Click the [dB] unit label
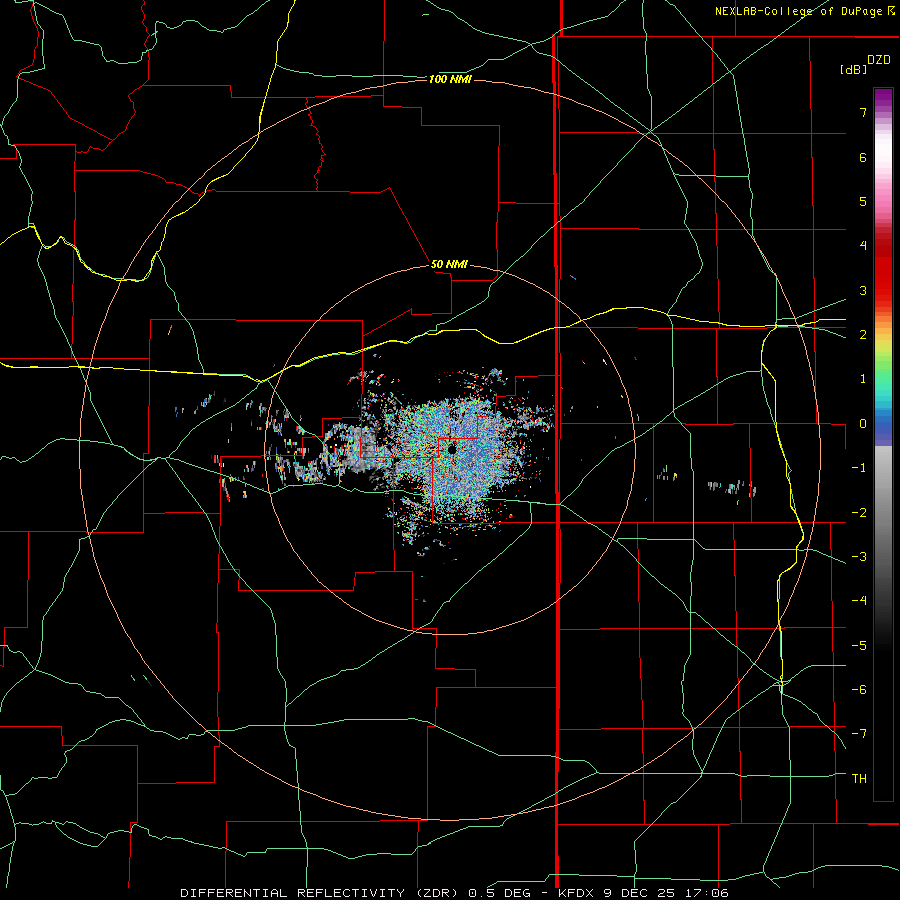 pos(853,69)
